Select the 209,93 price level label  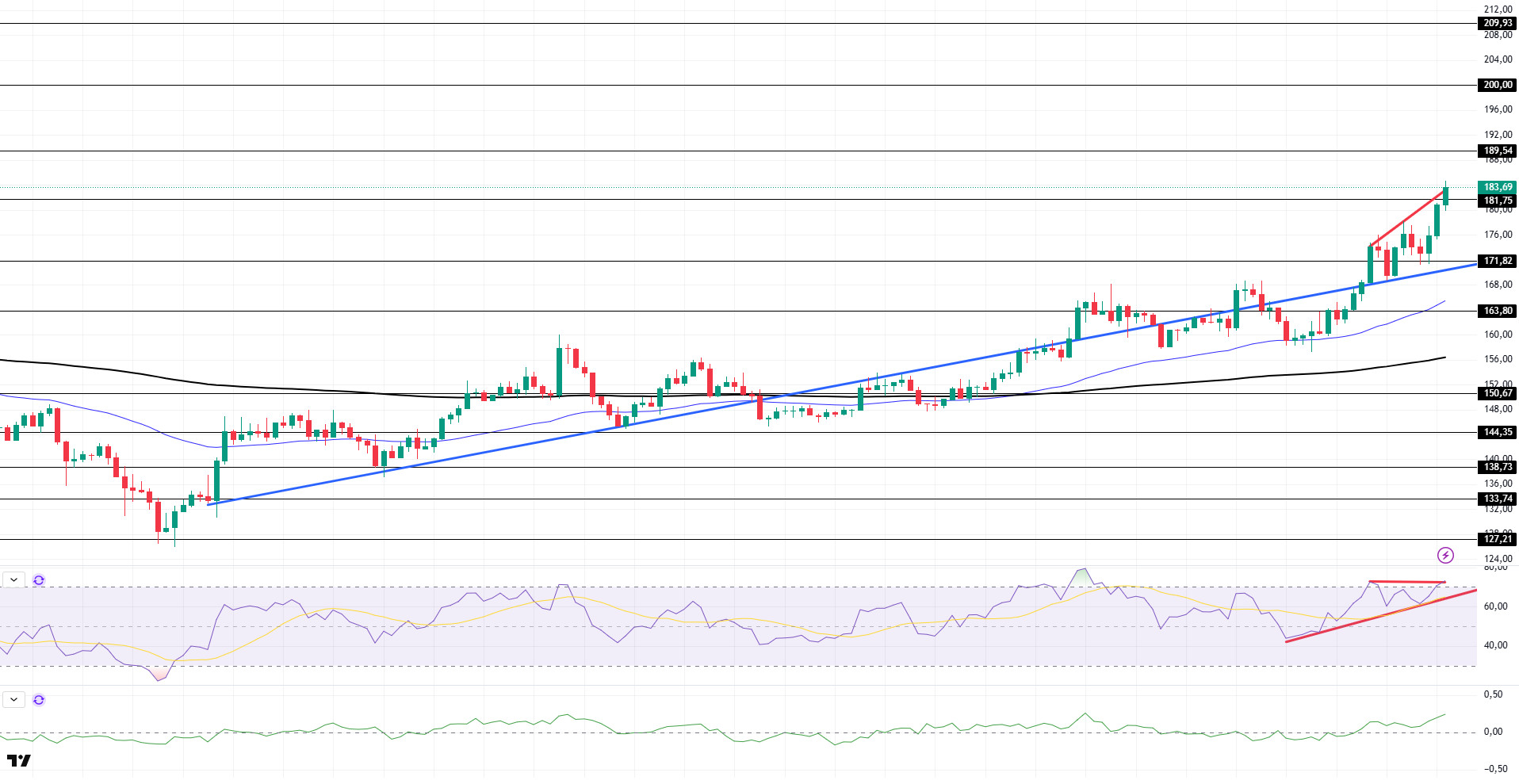pyautogui.click(x=1498, y=23)
